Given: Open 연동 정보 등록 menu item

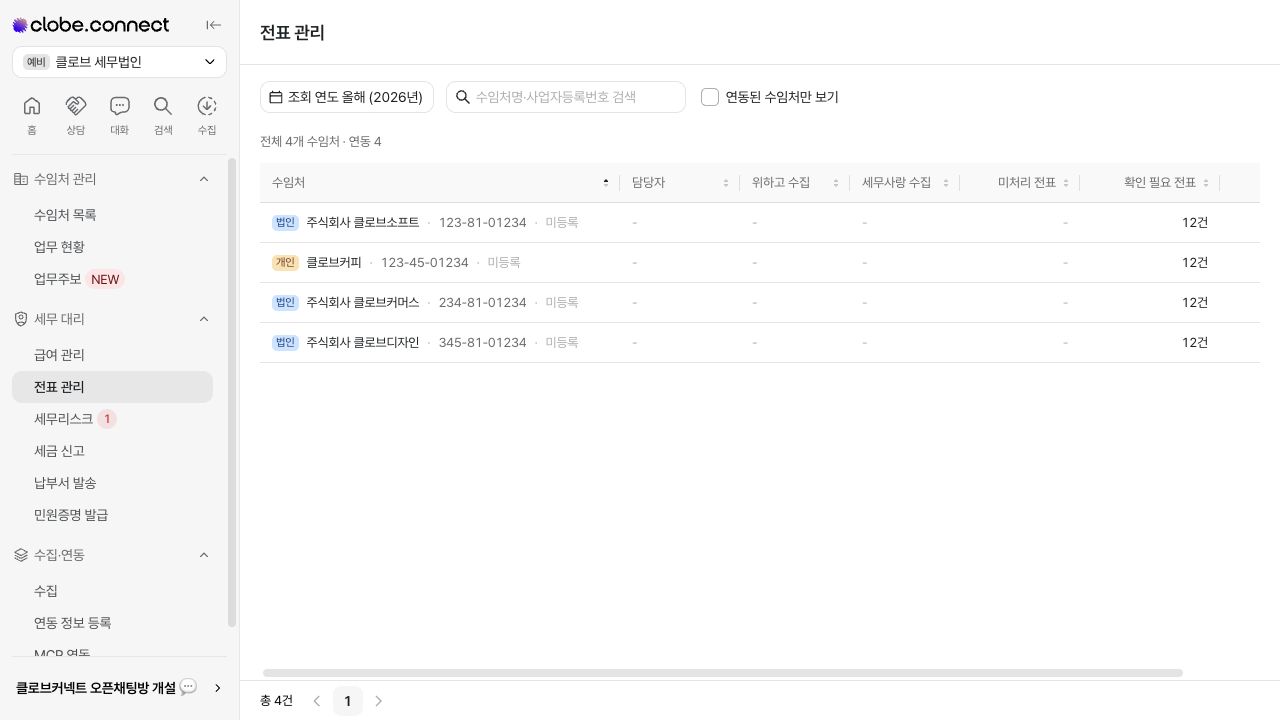Looking at the screenshot, I should [112, 623].
